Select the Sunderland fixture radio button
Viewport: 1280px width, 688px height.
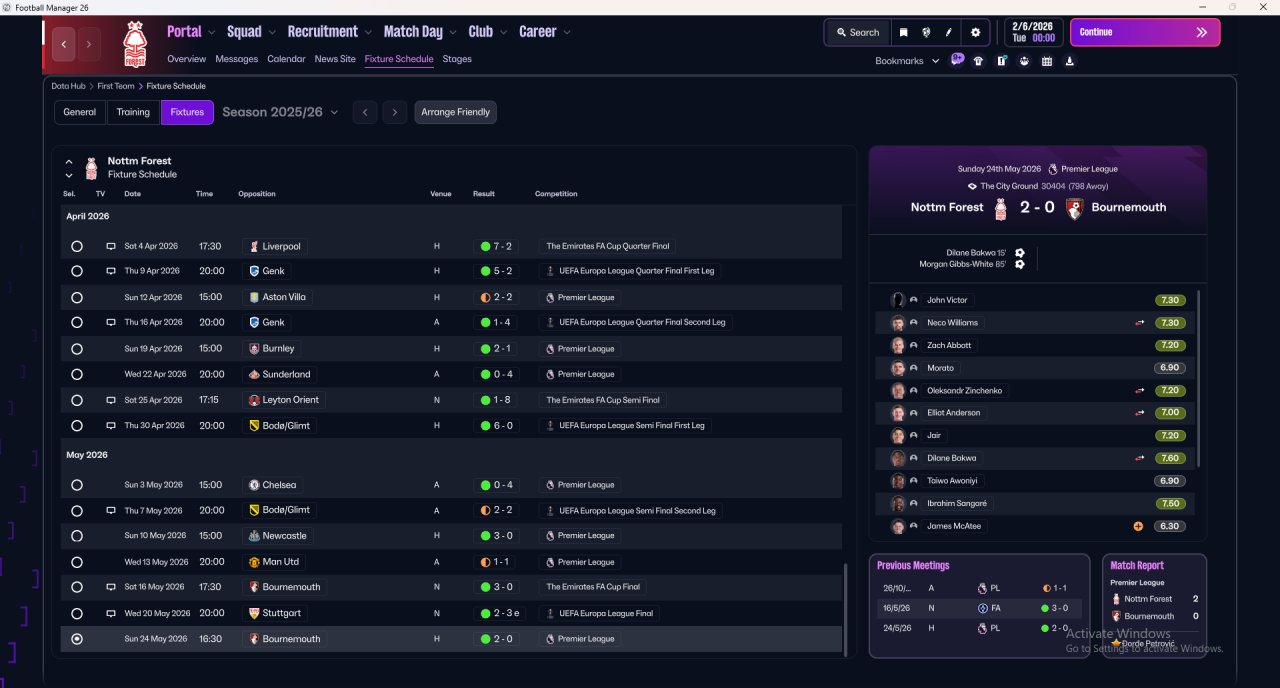[x=77, y=374]
